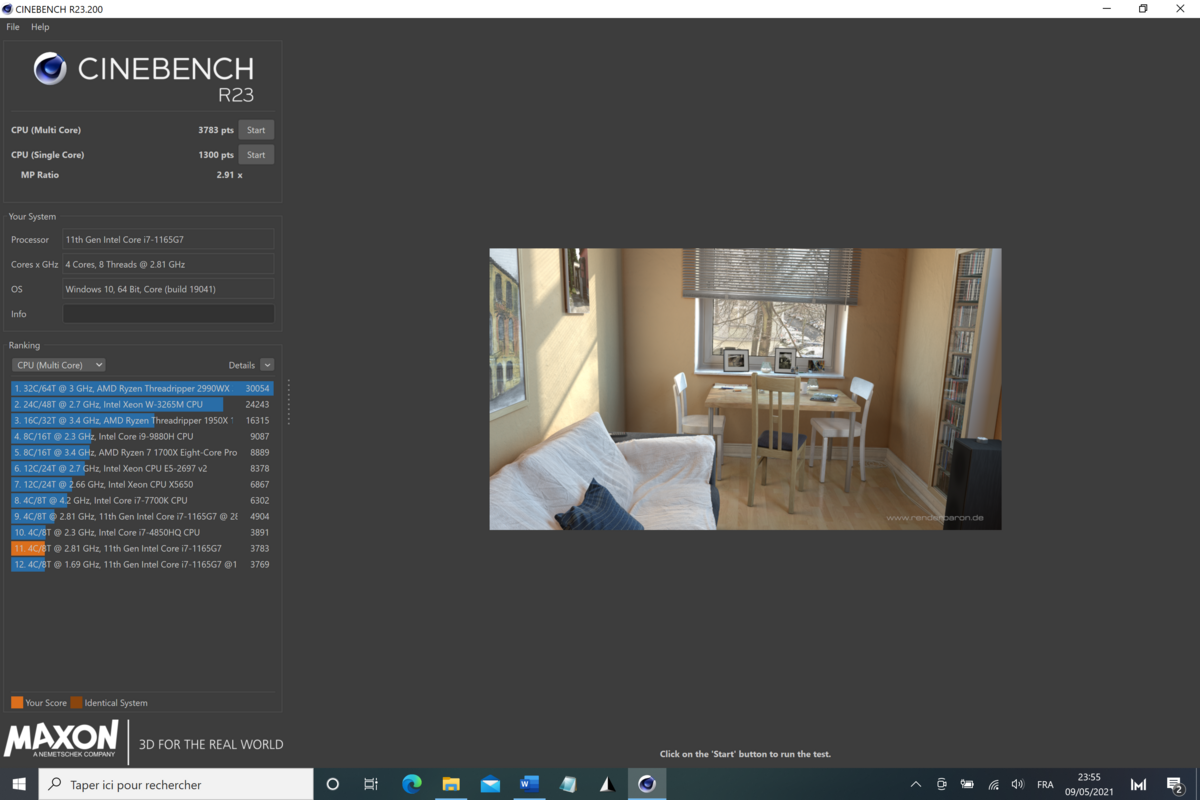Open the File menu

(13, 27)
